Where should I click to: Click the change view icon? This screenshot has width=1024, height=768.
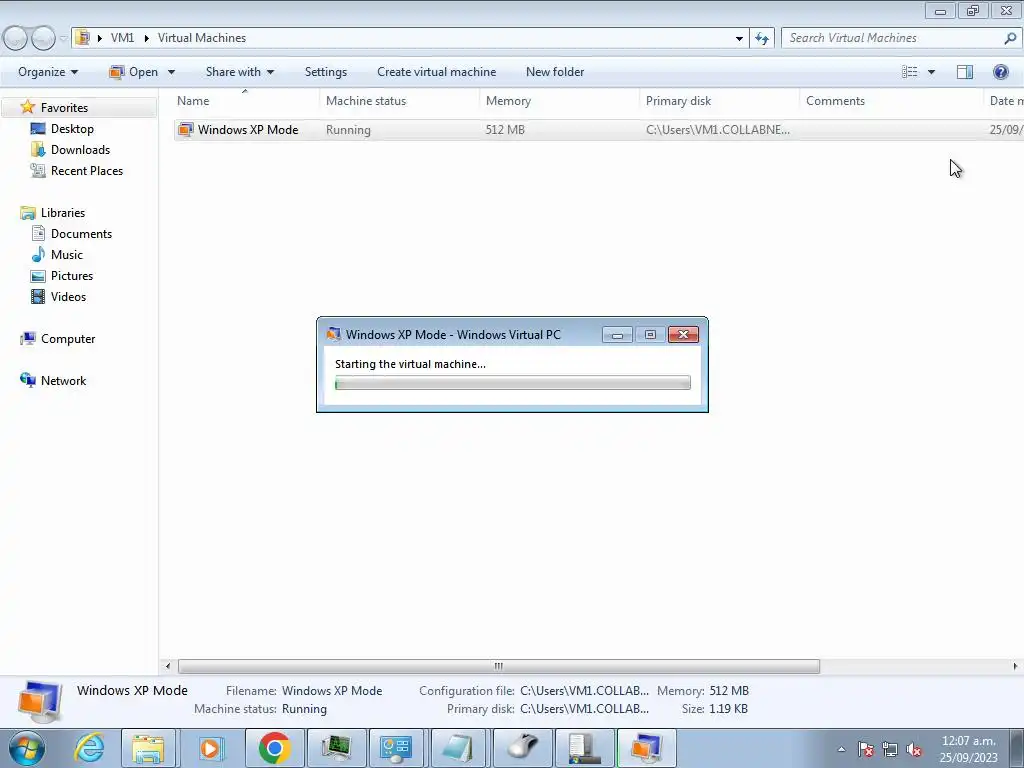coord(910,72)
